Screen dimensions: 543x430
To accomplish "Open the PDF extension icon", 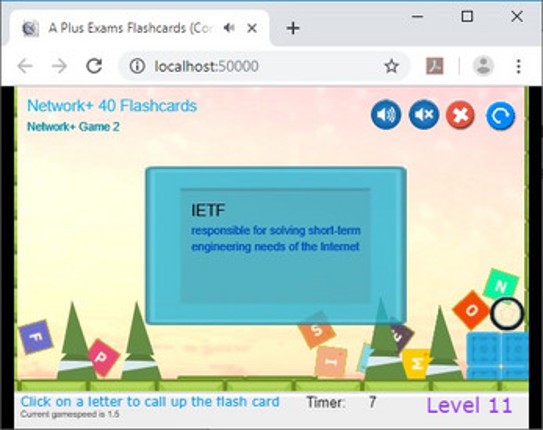I will click(435, 66).
